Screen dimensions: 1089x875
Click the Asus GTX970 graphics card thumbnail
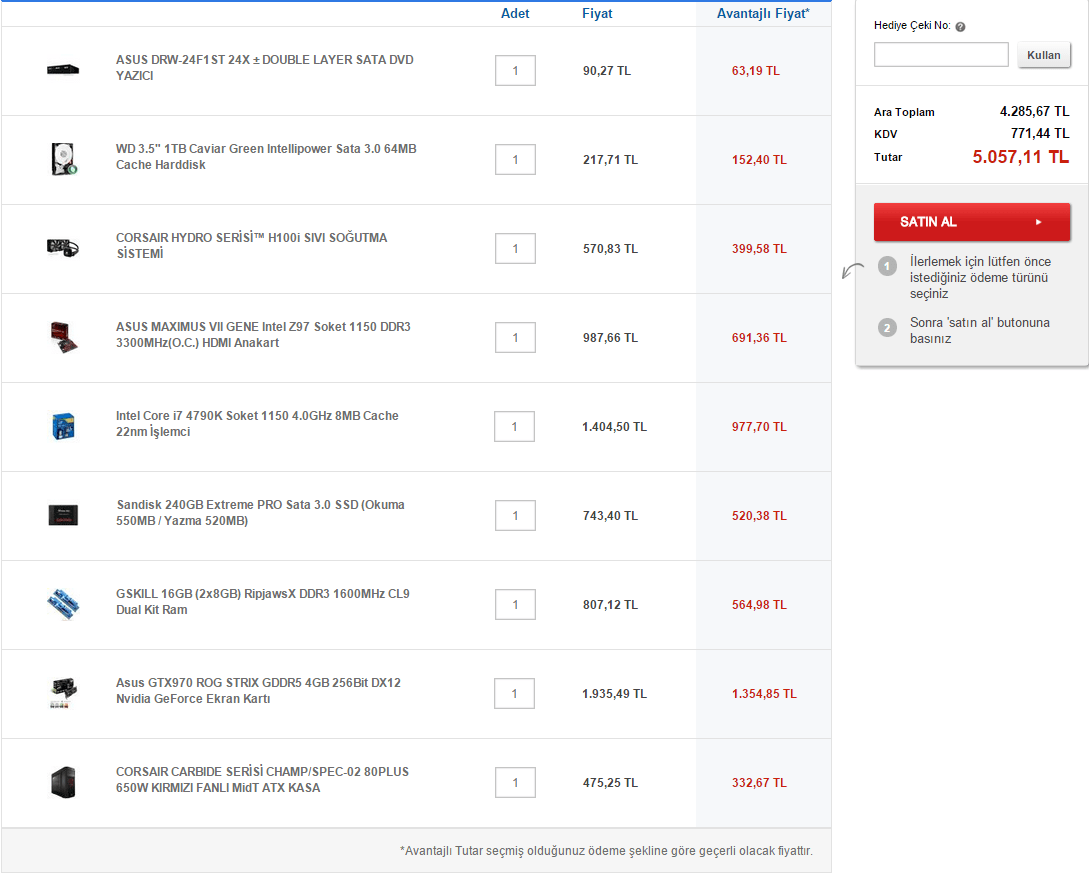pos(63,693)
